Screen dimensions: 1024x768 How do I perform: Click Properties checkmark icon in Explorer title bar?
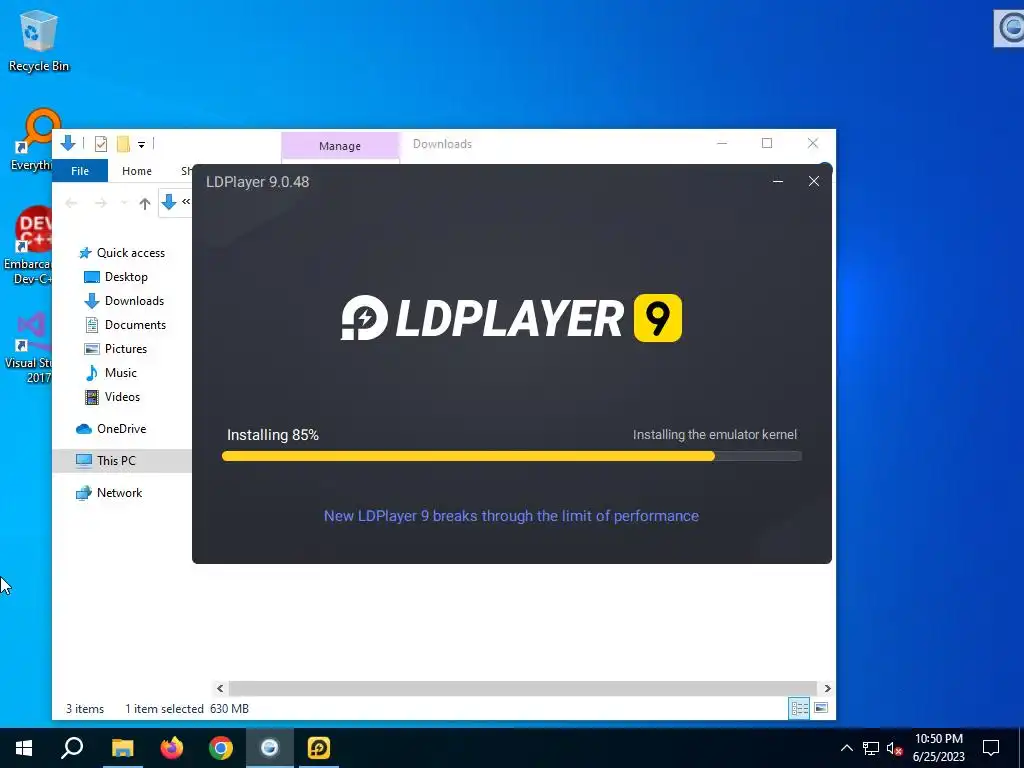pyautogui.click(x=101, y=144)
